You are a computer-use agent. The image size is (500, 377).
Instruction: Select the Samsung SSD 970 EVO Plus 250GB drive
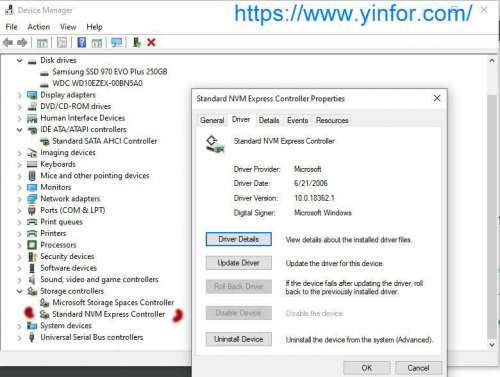point(110,72)
